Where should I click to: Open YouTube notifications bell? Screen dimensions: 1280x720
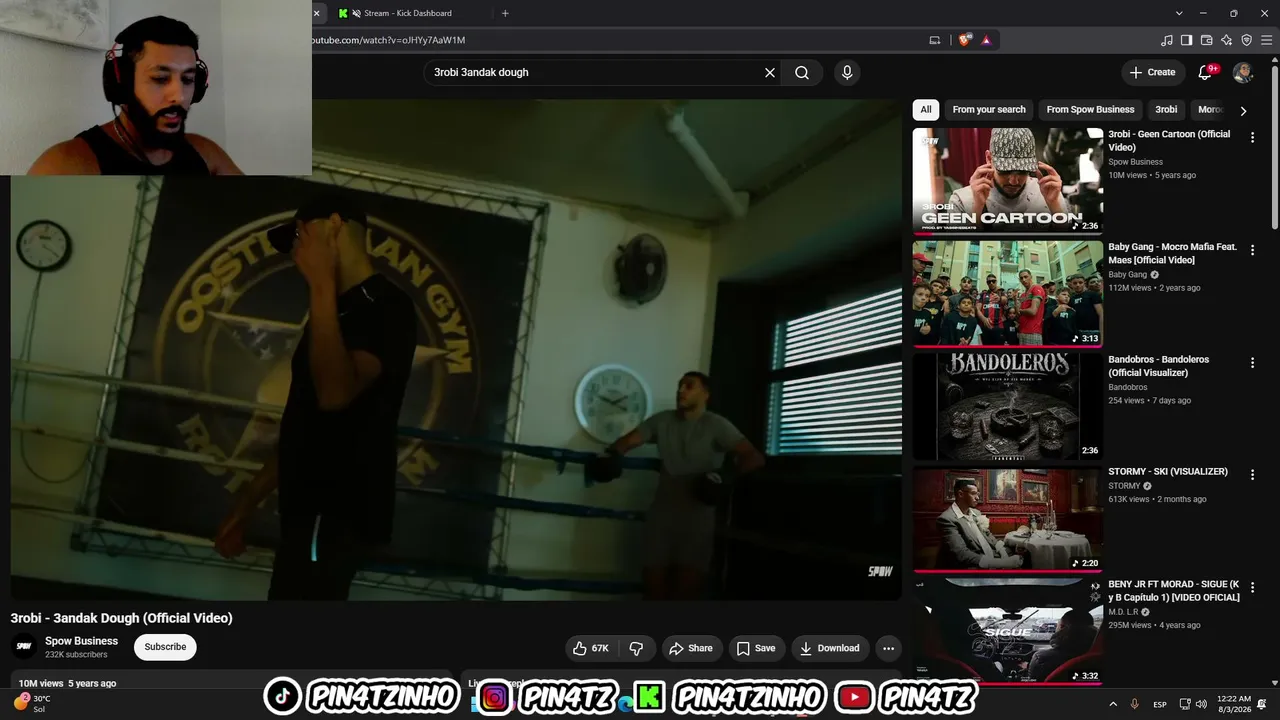click(1206, 72)
